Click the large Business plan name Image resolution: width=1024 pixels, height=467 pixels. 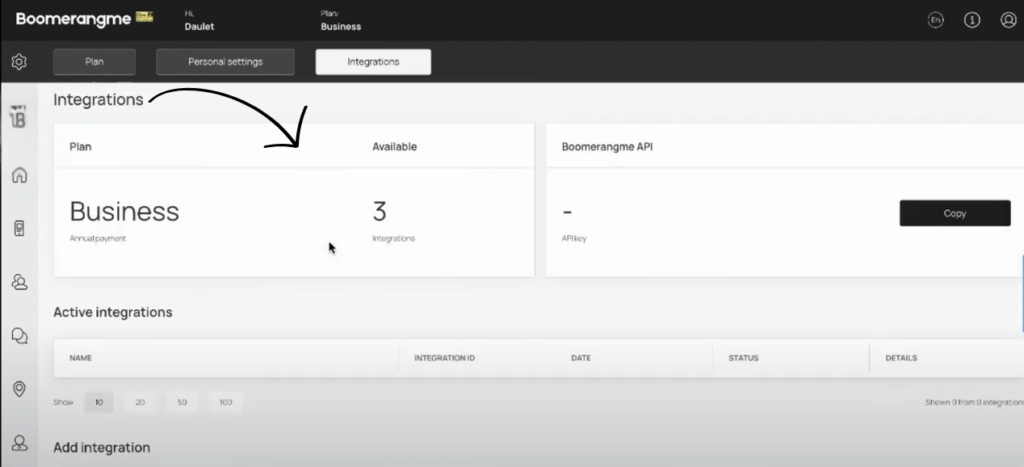(124, 212)
